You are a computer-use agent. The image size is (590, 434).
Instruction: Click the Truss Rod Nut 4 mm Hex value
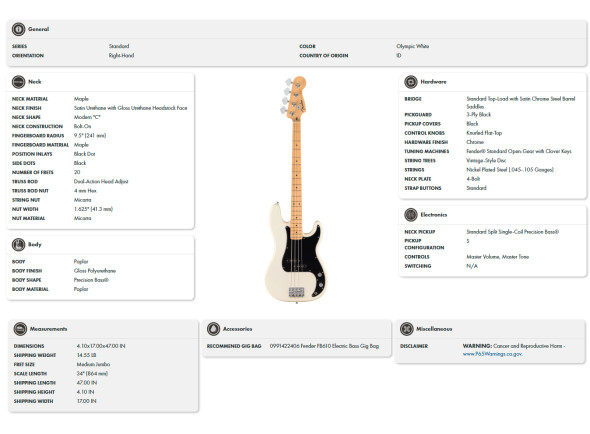(85, 191)
